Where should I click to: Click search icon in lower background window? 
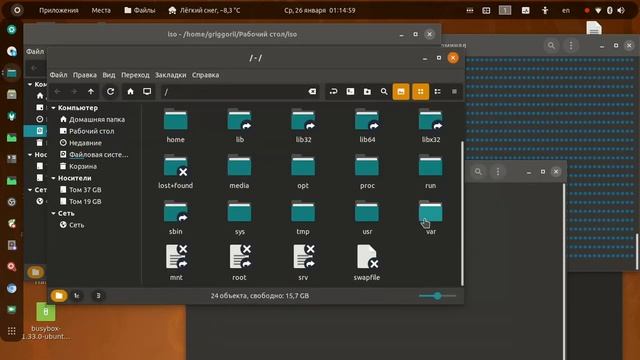coord(478,172)
